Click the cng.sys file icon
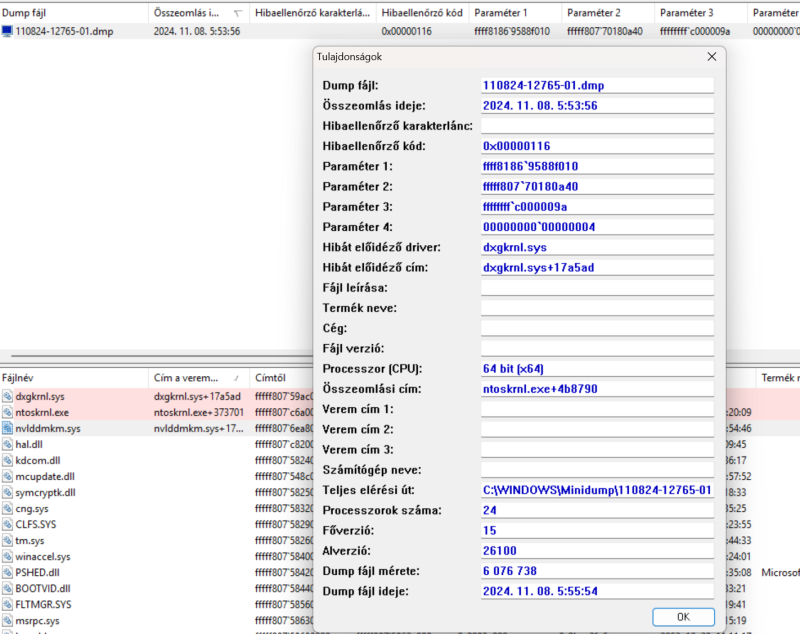This screenshot has width=800, height=634. pyautogui.click(x=7, y=509)
